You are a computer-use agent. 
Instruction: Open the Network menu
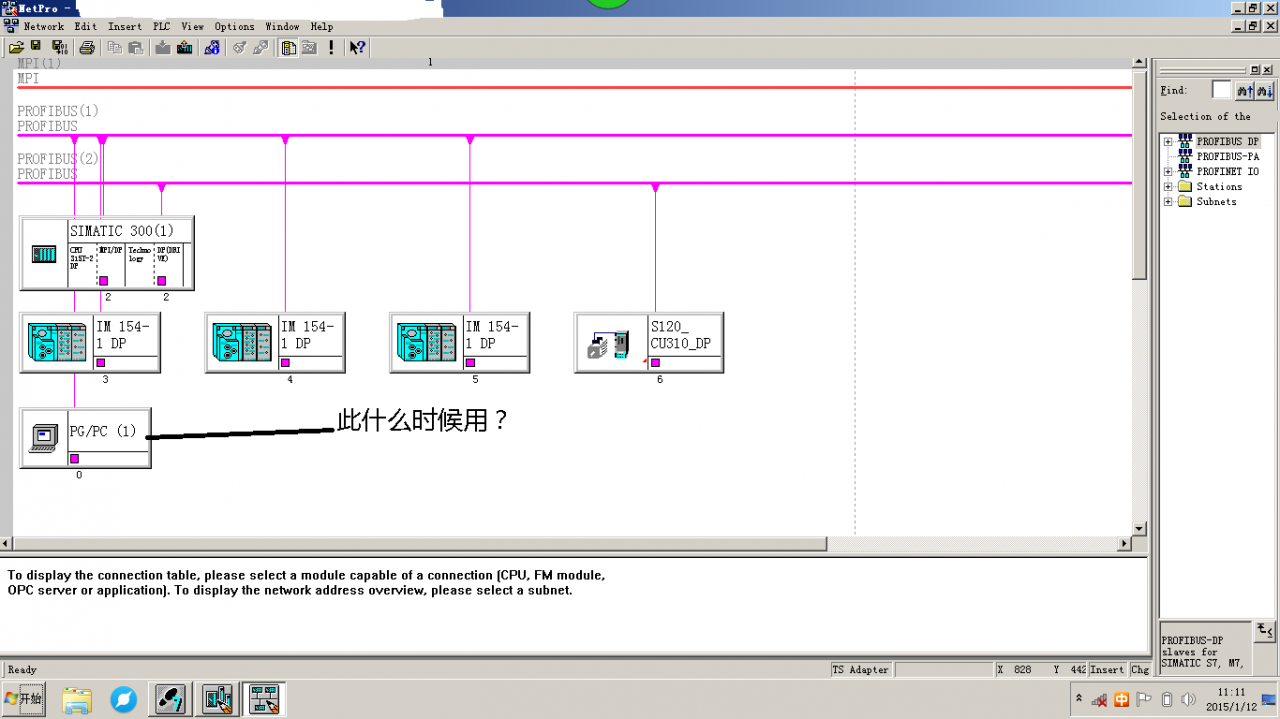[44, 27]
